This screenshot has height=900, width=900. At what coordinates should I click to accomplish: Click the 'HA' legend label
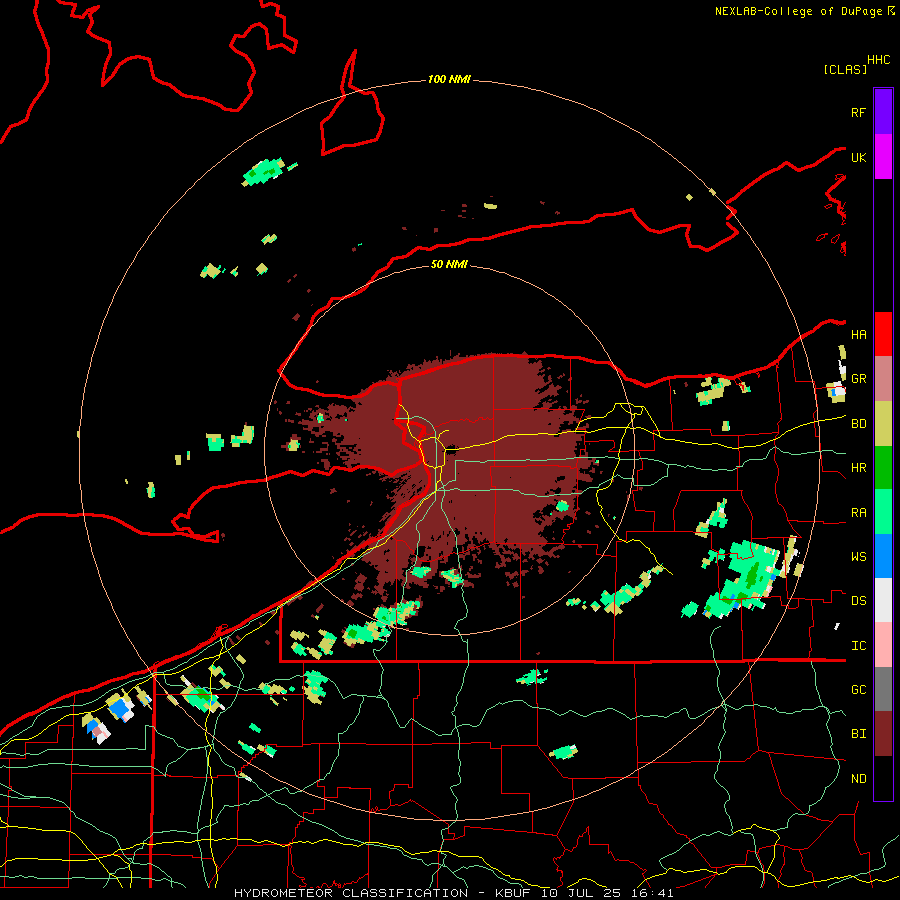858,334
